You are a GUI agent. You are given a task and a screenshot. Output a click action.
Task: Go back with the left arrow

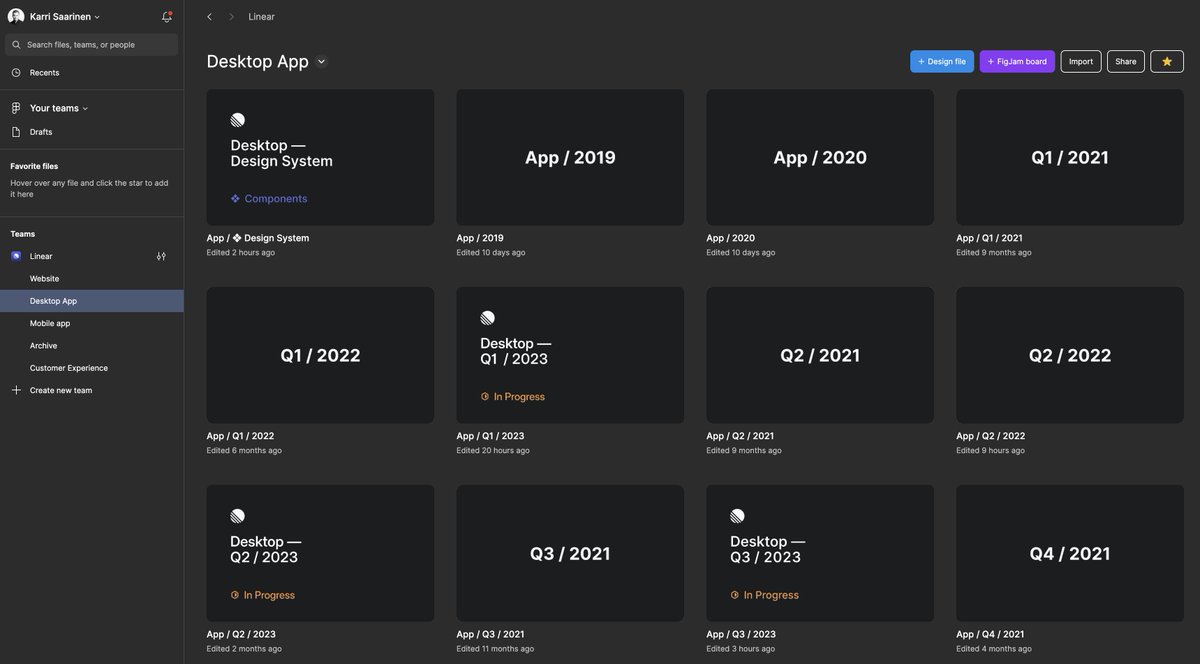coord(209,17)
